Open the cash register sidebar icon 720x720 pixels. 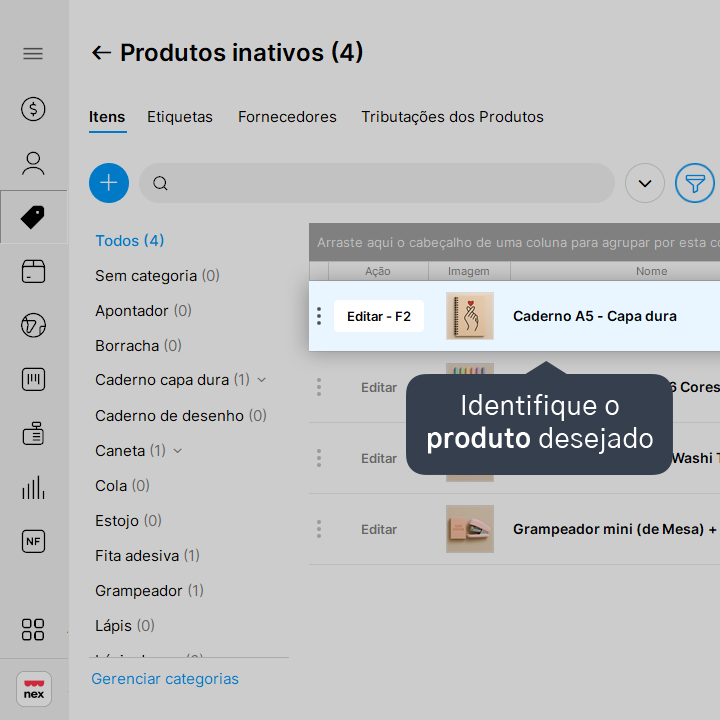pos(33,433)
